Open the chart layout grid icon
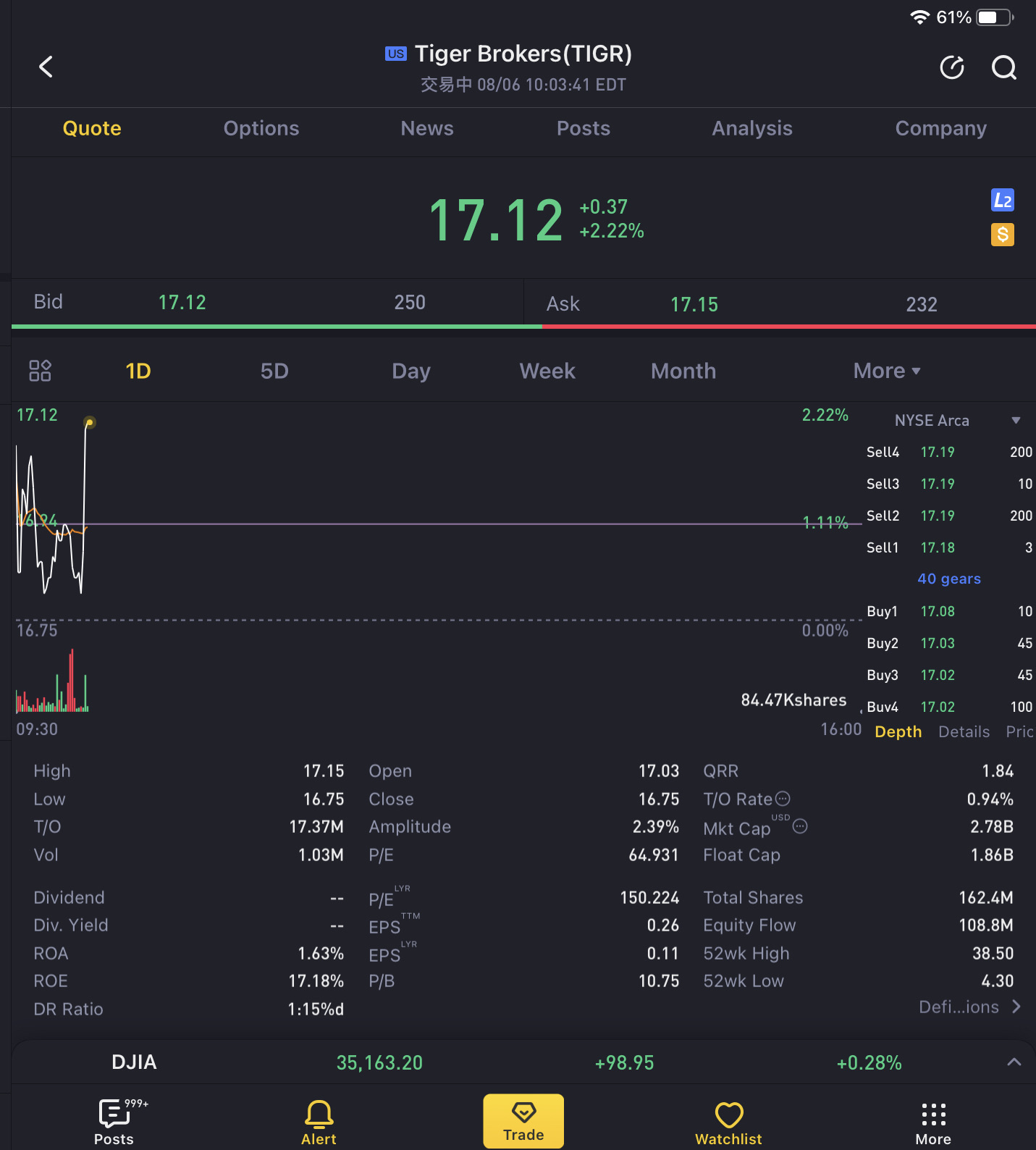Screen dimensions: 1036x1150 40,371
